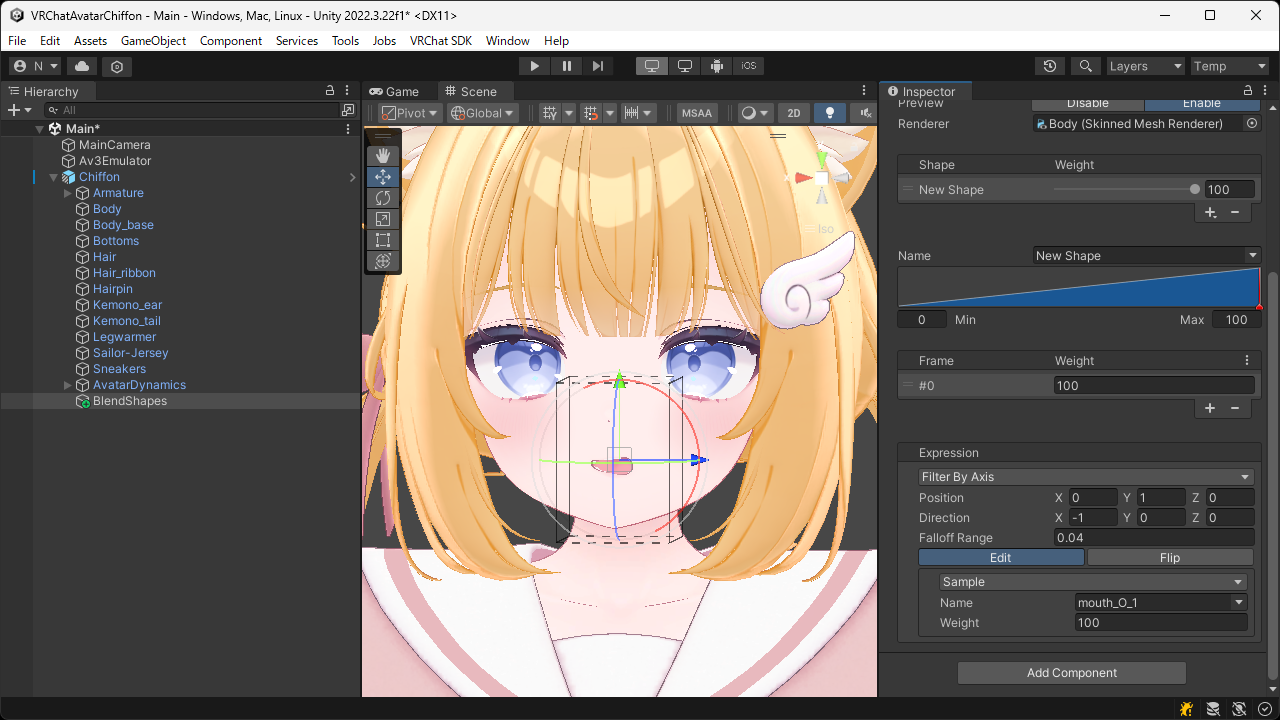Open the Filter By Axis dropdown
This screenshot has height=720, width=1280.
click(x=1085, y=477)
